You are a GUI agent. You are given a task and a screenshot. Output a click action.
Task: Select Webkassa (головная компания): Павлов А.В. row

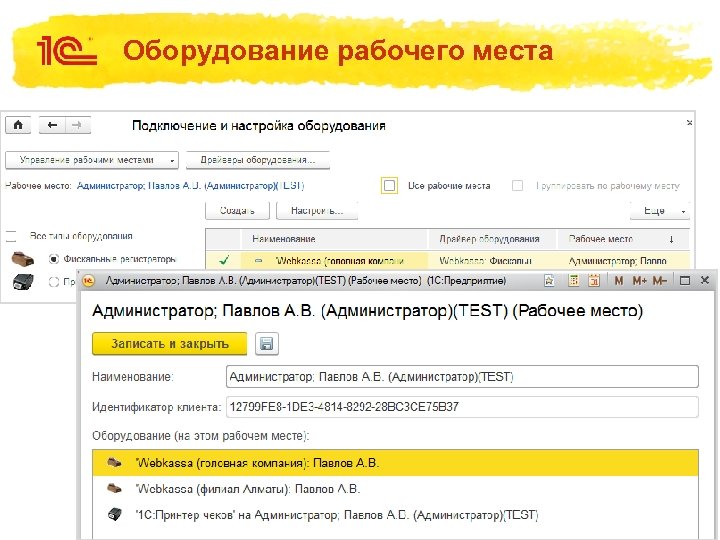395,463
